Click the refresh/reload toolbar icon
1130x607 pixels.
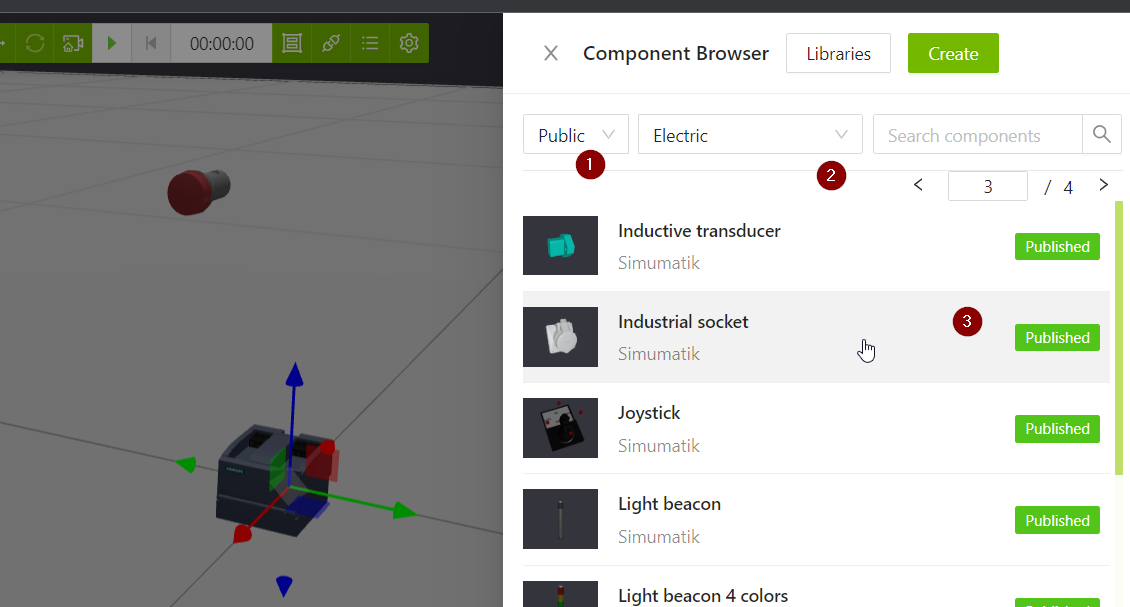tap(35, 43)
